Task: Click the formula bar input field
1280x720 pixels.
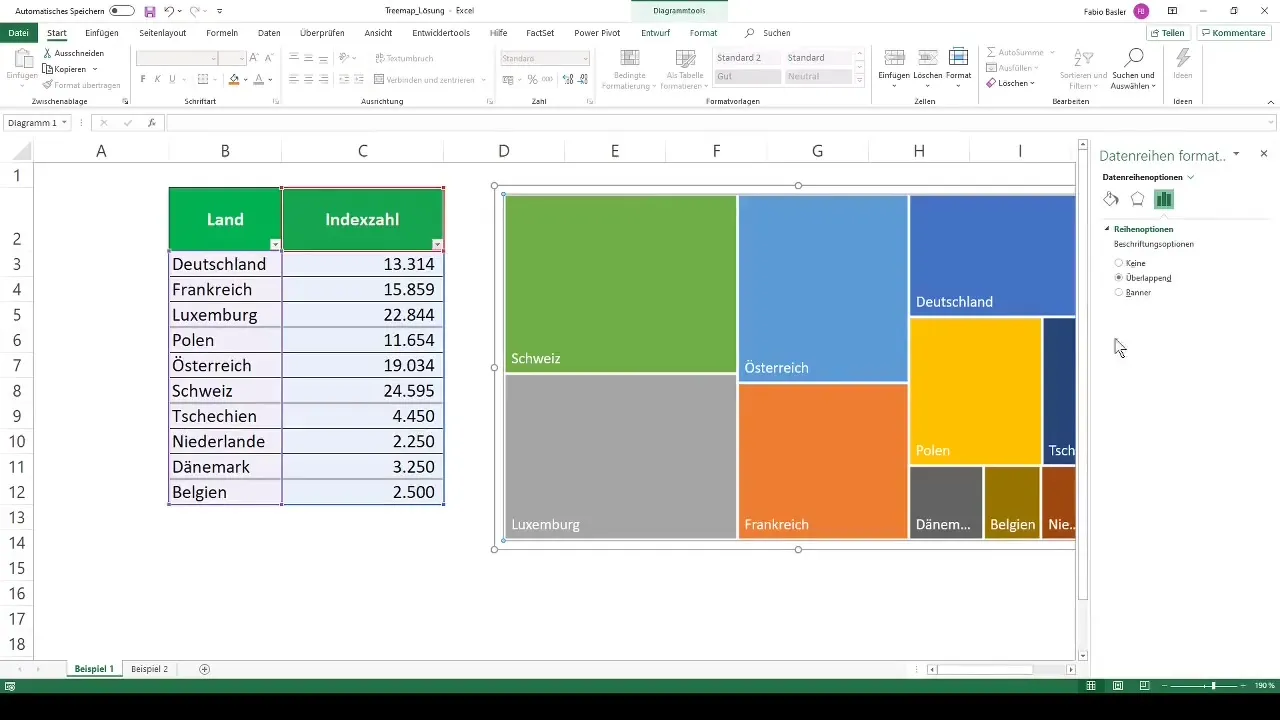Action: [x=720, y=123]
